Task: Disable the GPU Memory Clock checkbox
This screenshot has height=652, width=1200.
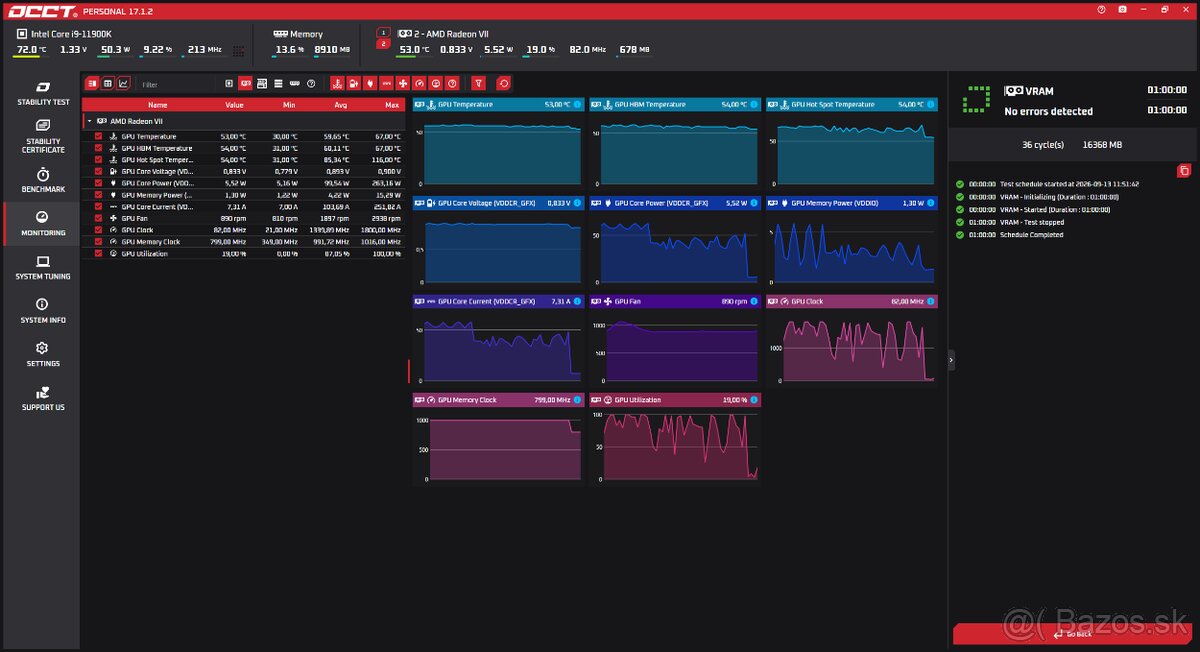Action: (98, 242)
